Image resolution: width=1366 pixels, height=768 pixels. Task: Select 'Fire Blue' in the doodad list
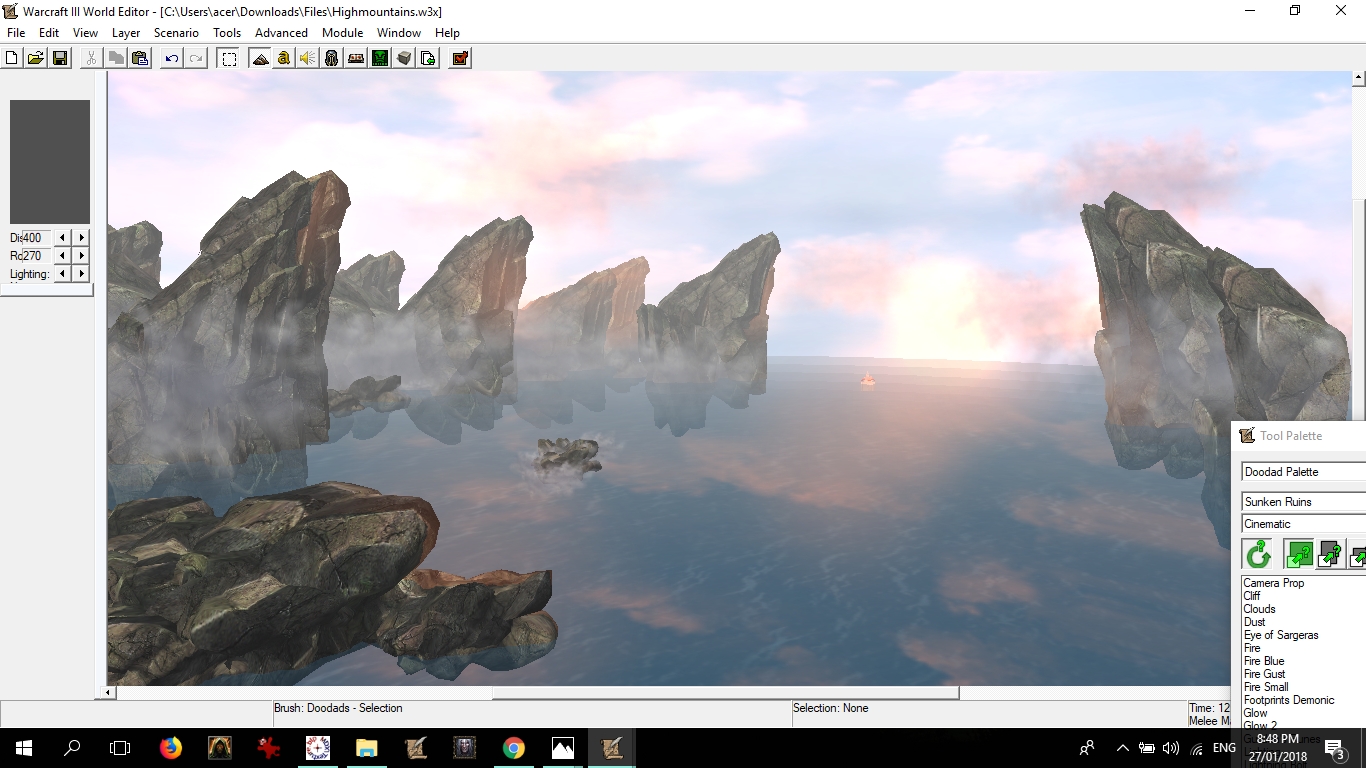pos(1264,661)
